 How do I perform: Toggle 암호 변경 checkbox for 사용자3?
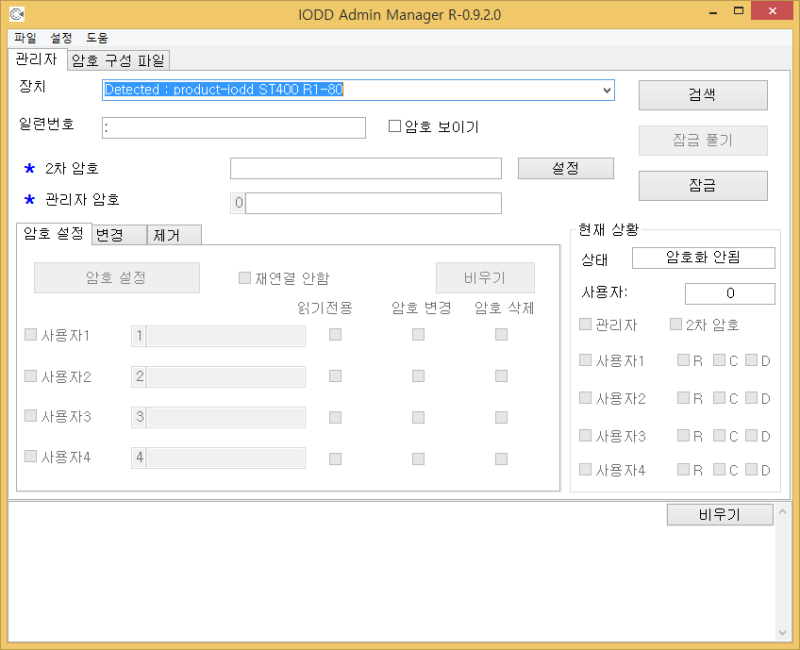coord(418,418)
